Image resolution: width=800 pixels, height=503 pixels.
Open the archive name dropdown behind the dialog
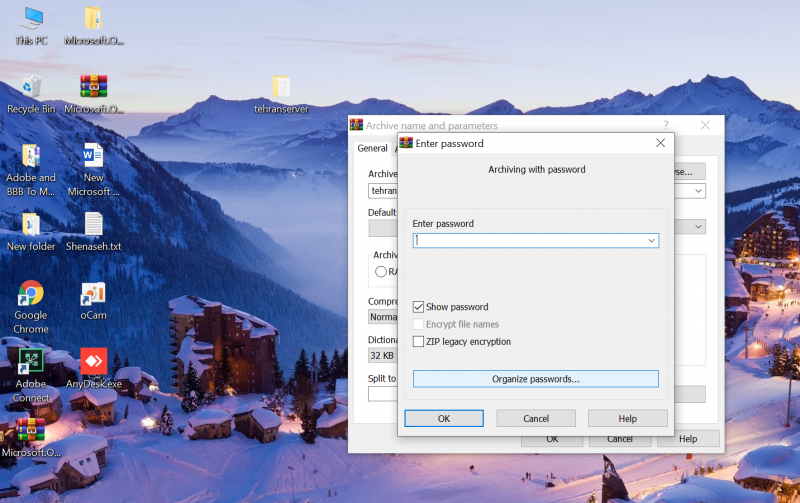click(699, 190)
